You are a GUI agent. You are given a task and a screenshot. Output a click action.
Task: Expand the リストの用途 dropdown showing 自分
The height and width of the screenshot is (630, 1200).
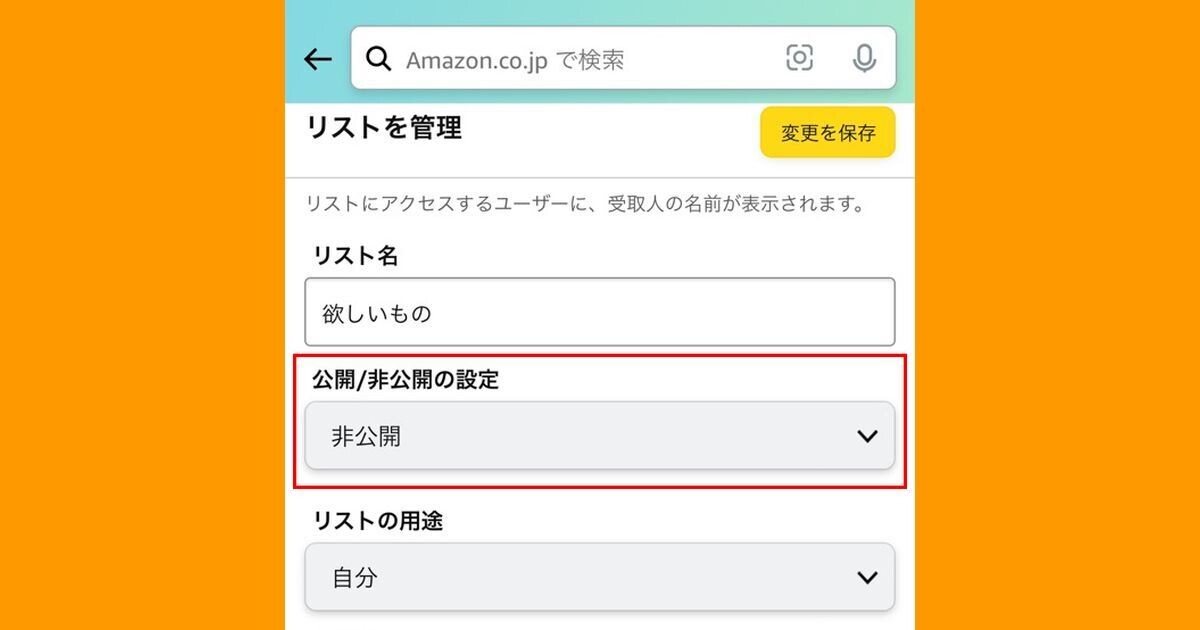click(598, 576)
